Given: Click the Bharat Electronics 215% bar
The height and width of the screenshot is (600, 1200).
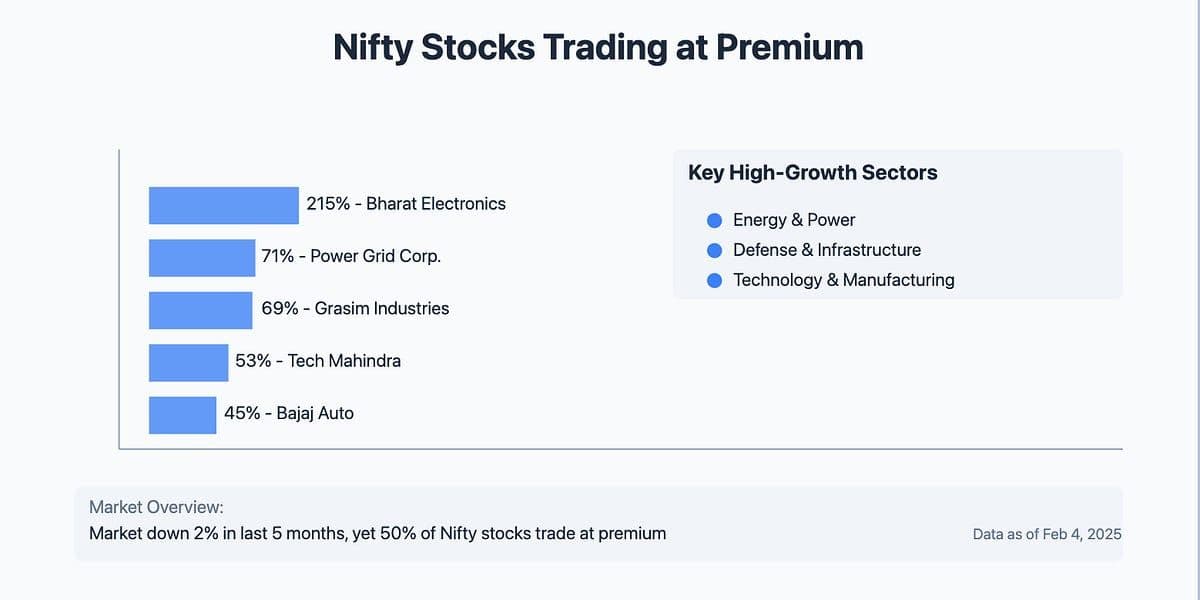Looking at the screenshot, I should coord(224,205).
